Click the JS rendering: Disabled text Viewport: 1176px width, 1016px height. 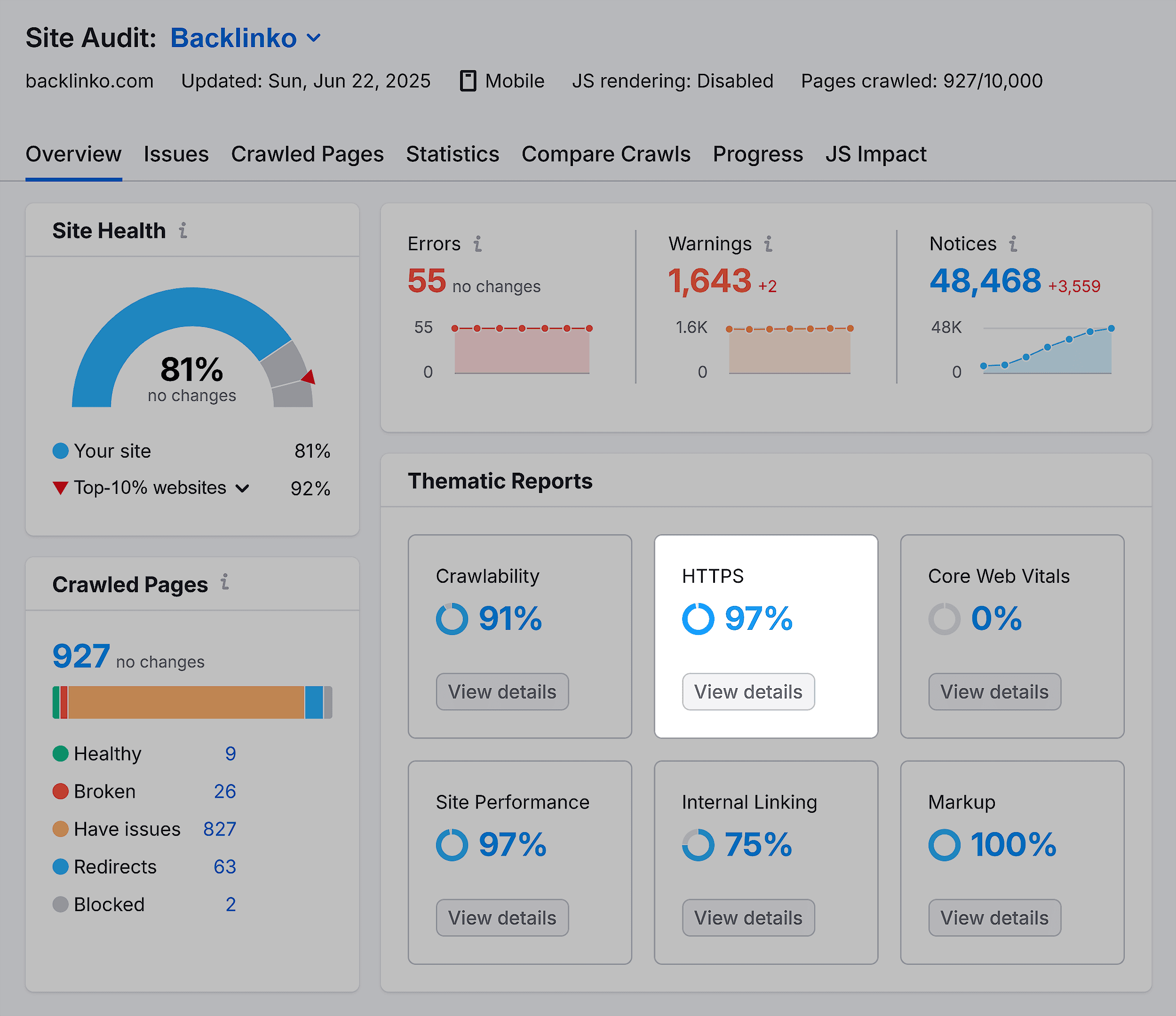tap(673, 81)
